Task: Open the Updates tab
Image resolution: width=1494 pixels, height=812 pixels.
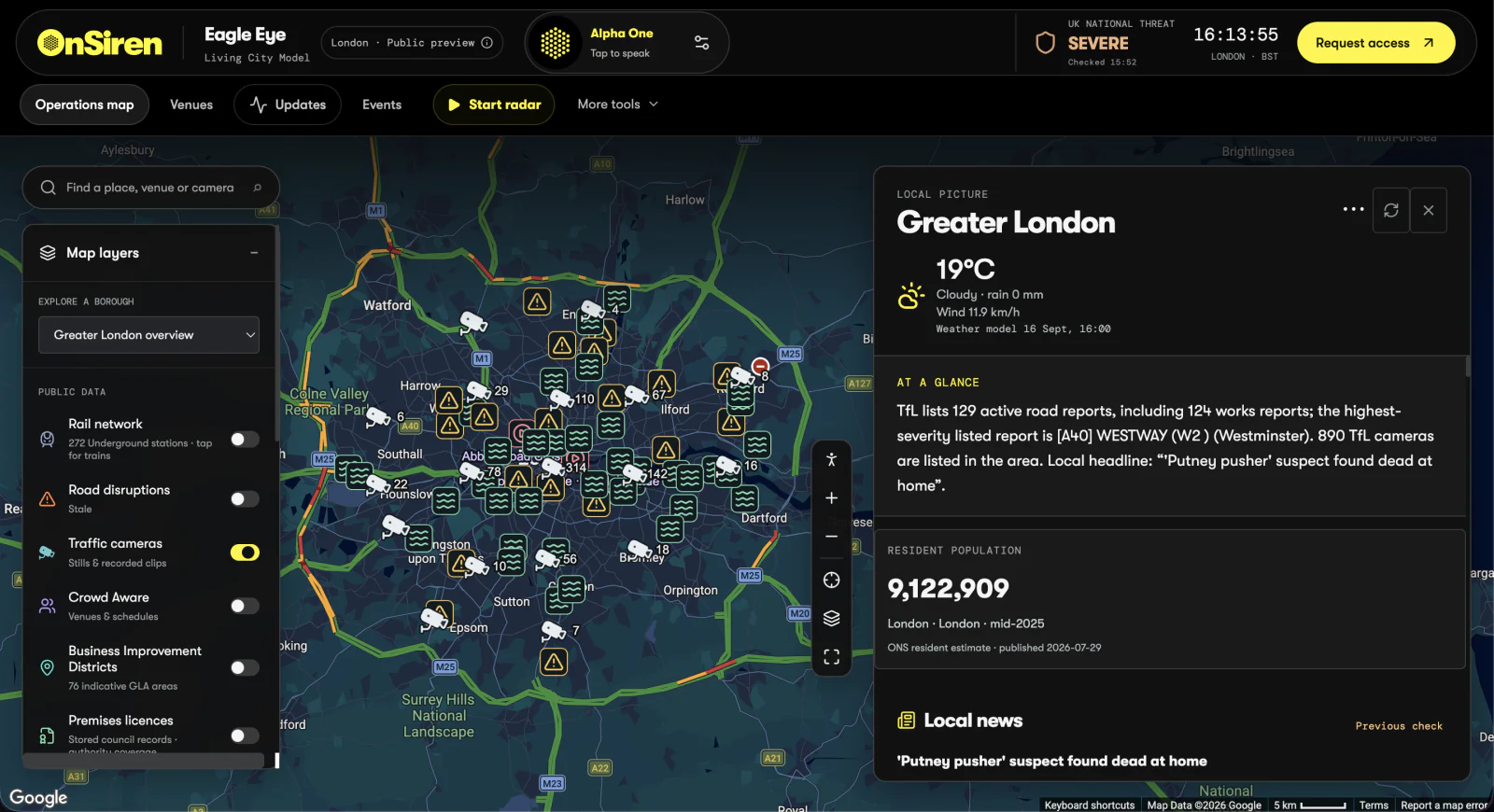Action: click(288, 105)
